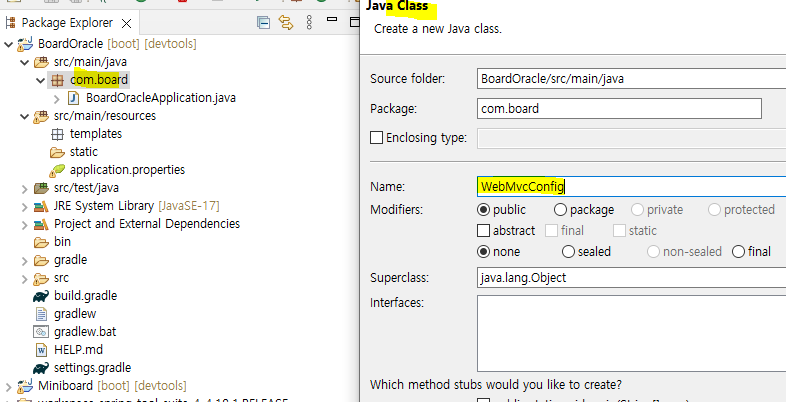Select the protected modifier radio button
Image resolution: width=786 pixels, height=402 pixels.
tap(714, 210)
